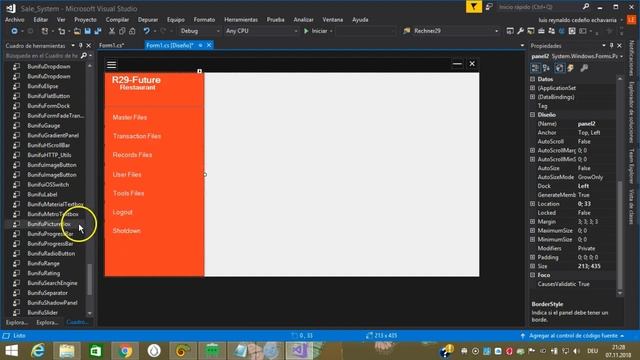Open the Proyecto menu

pos(85,20)
